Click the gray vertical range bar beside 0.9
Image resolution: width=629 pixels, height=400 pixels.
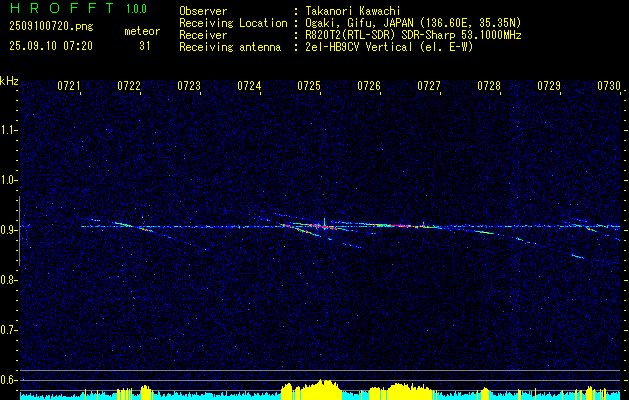click(19, 231)
